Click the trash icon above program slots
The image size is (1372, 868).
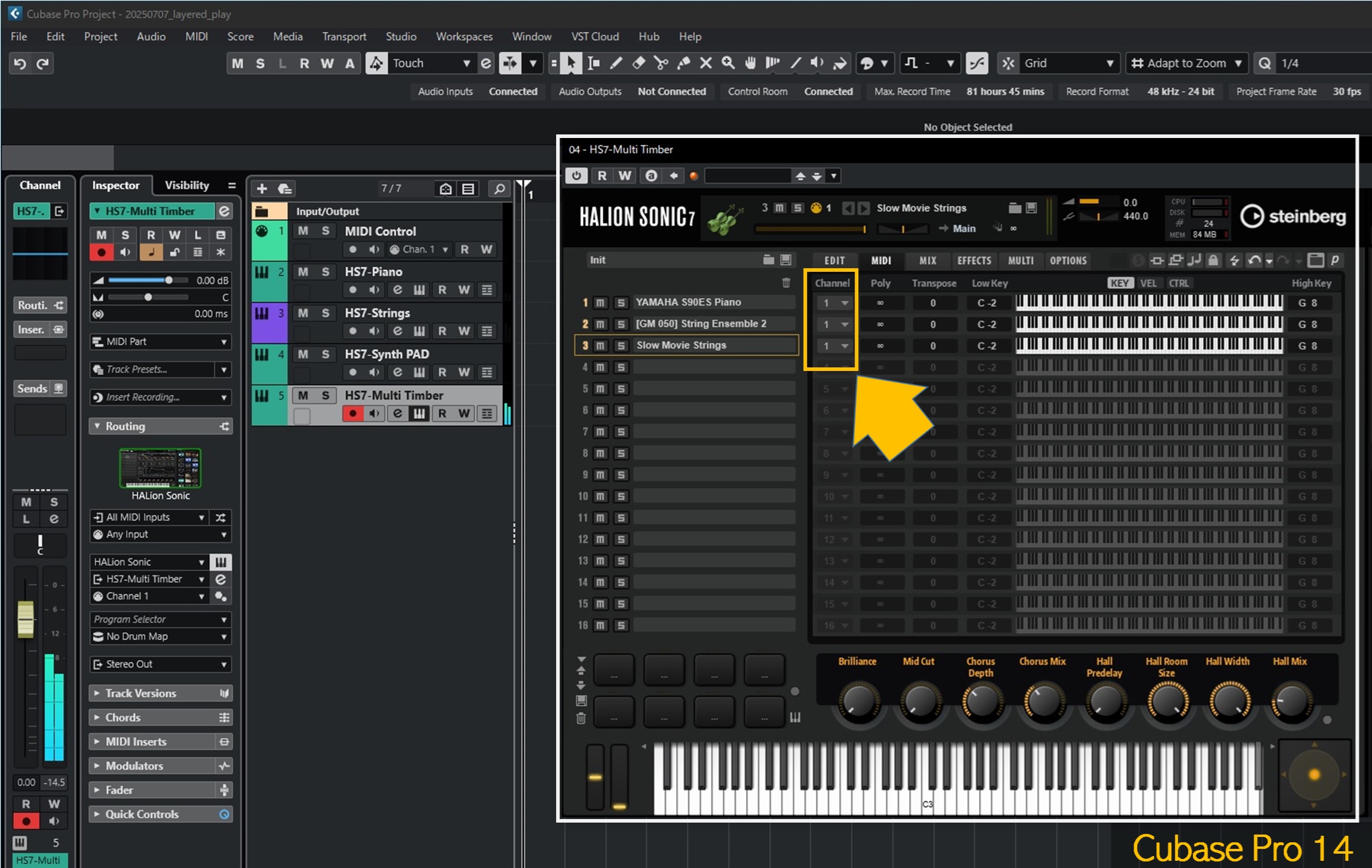786,283
